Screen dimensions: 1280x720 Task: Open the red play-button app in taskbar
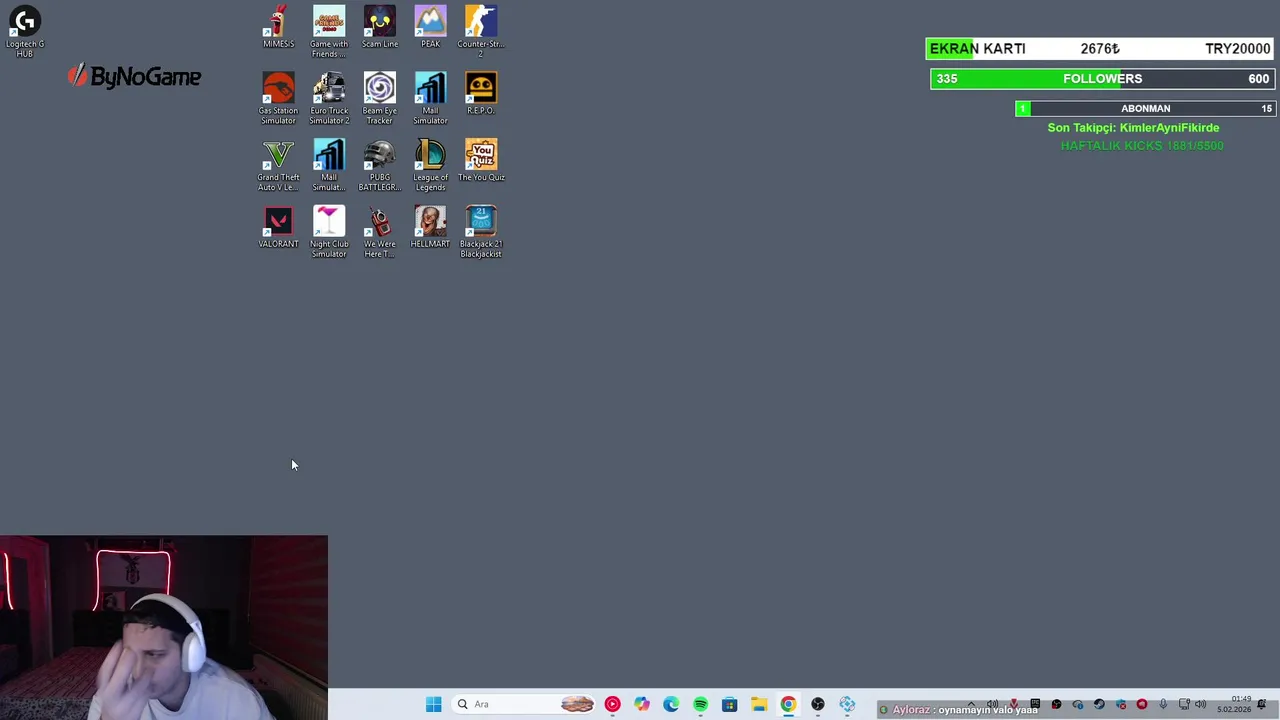612,704
